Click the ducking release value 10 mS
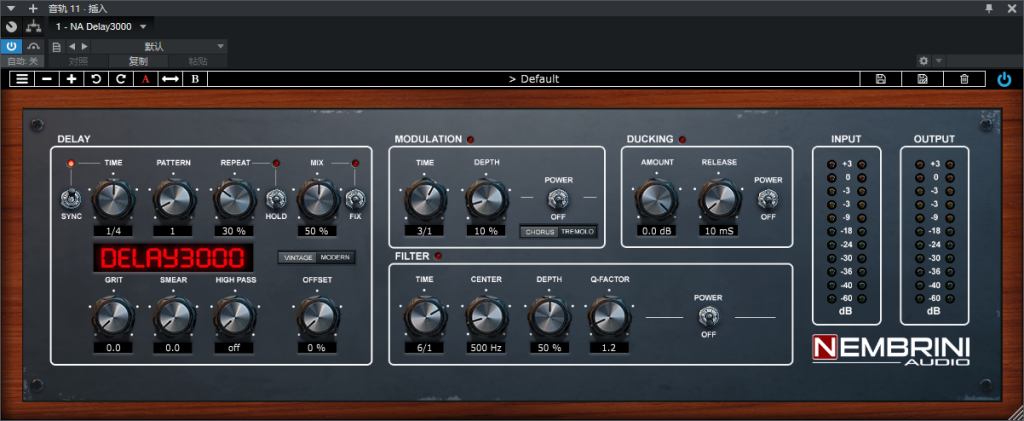 (x=719, y=231)
